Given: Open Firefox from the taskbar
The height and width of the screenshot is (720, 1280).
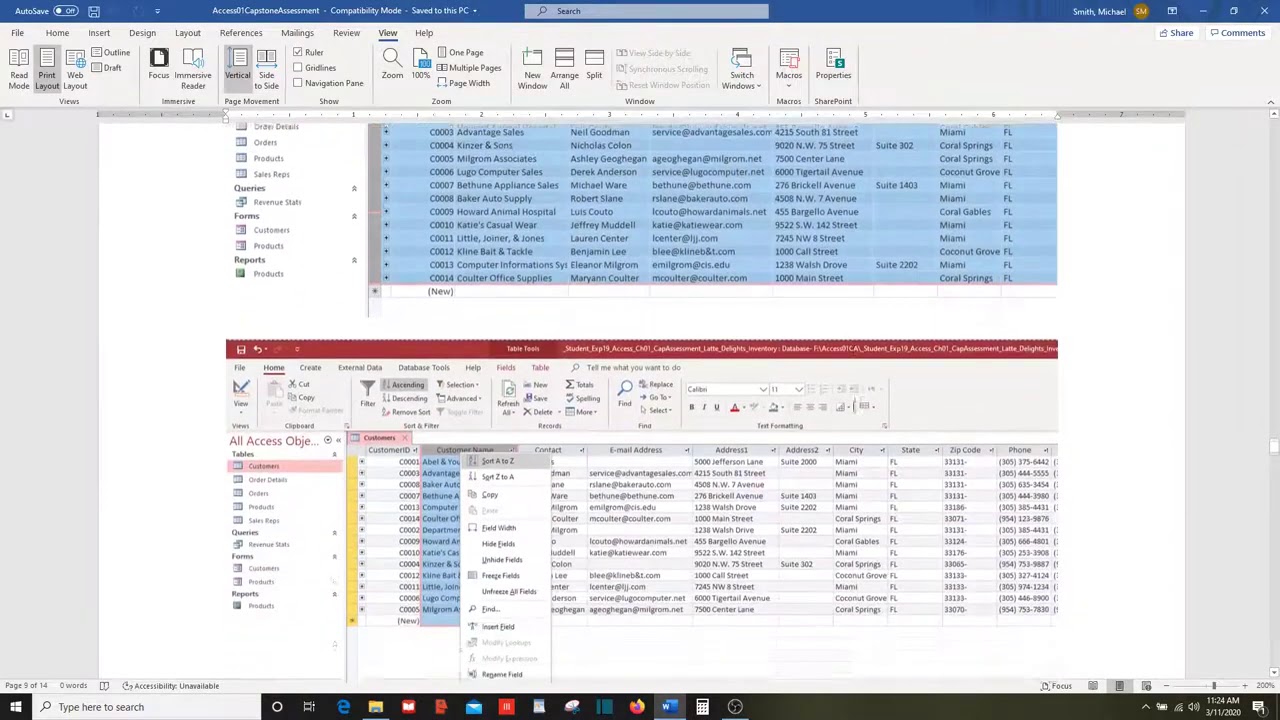Looking at the screenshot, I should [x=637, y=707].
